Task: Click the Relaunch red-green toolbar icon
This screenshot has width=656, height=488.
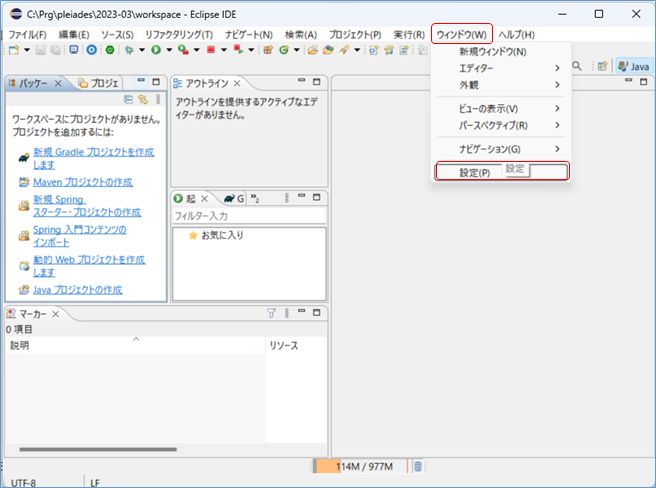Action: click(x=238, y=50)
